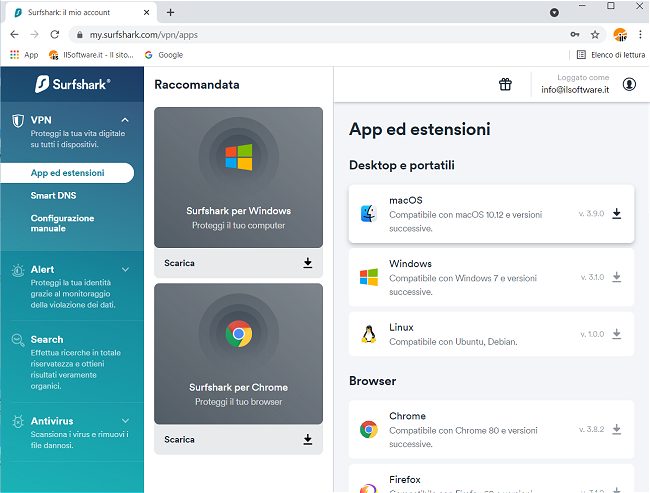
Task: Click the Alert siren icon
Action: pos(18,270)
